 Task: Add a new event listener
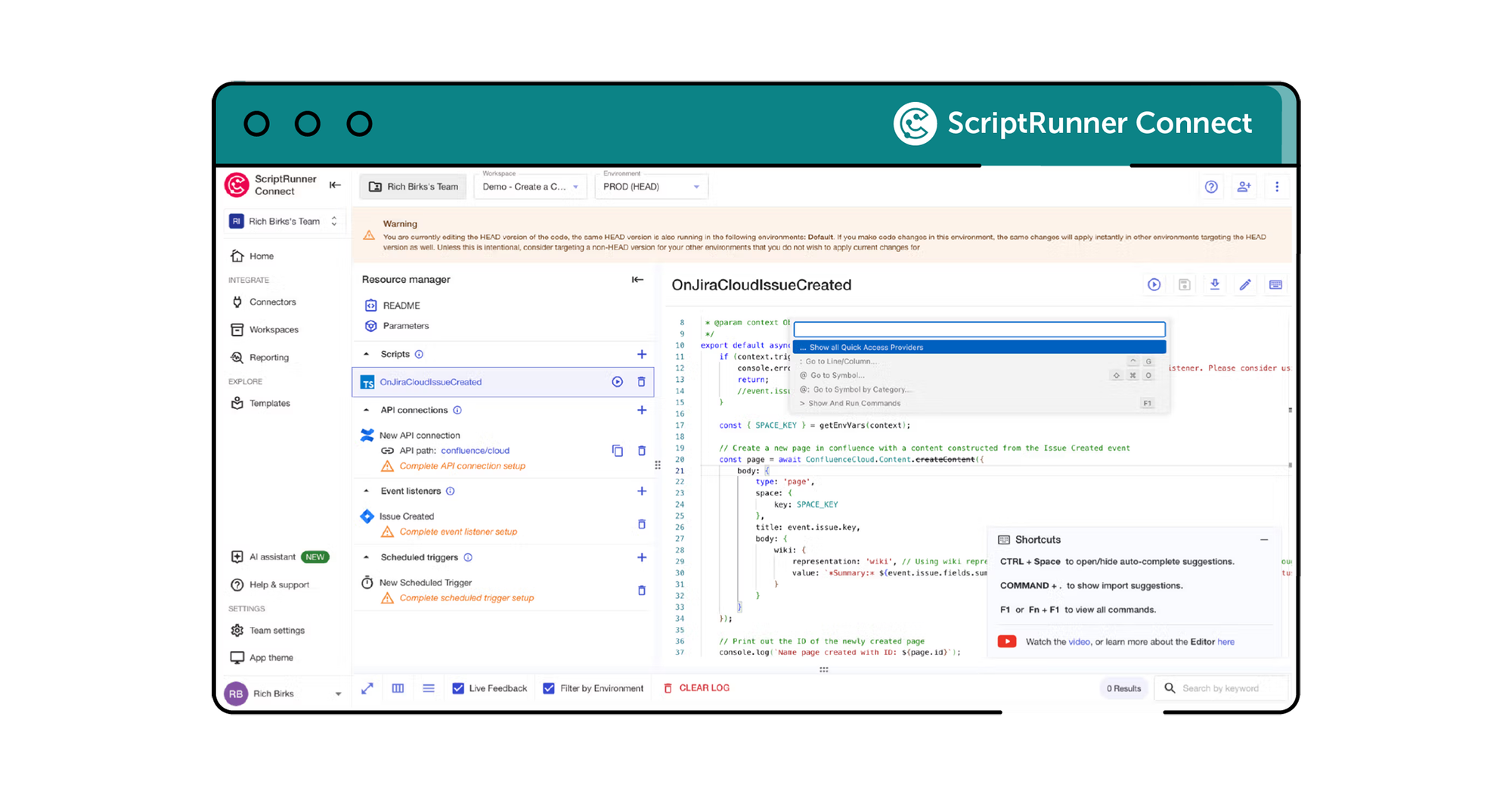[642, 491]
